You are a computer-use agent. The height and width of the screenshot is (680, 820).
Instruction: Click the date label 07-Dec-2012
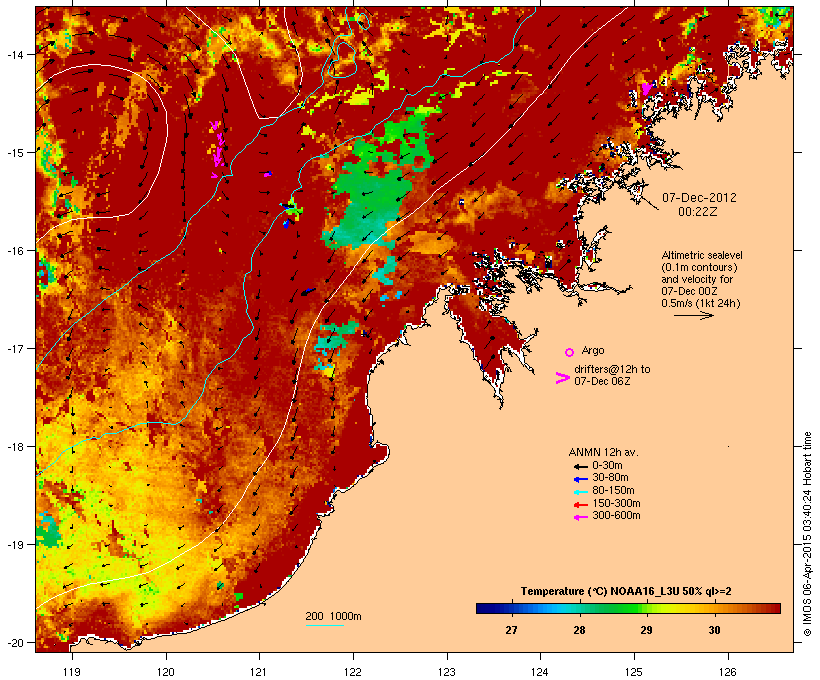[699, 198]
